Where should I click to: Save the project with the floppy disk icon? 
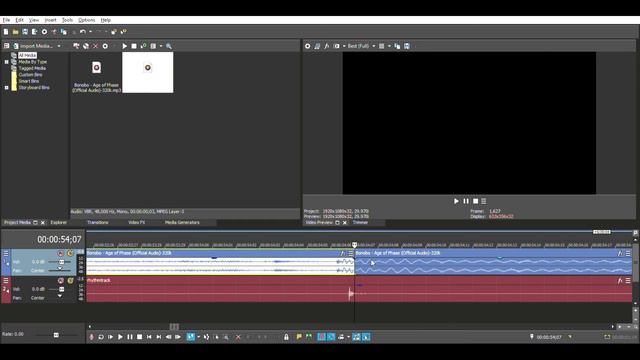point(25,32)
